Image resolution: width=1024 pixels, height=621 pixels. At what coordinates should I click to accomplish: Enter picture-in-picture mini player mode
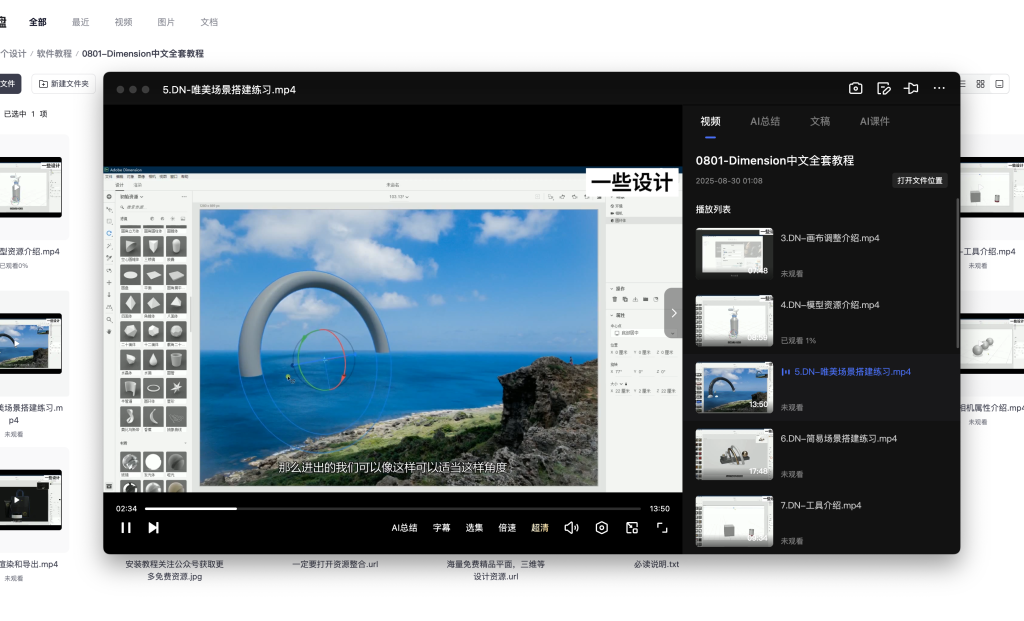click(x=632, y=528)
